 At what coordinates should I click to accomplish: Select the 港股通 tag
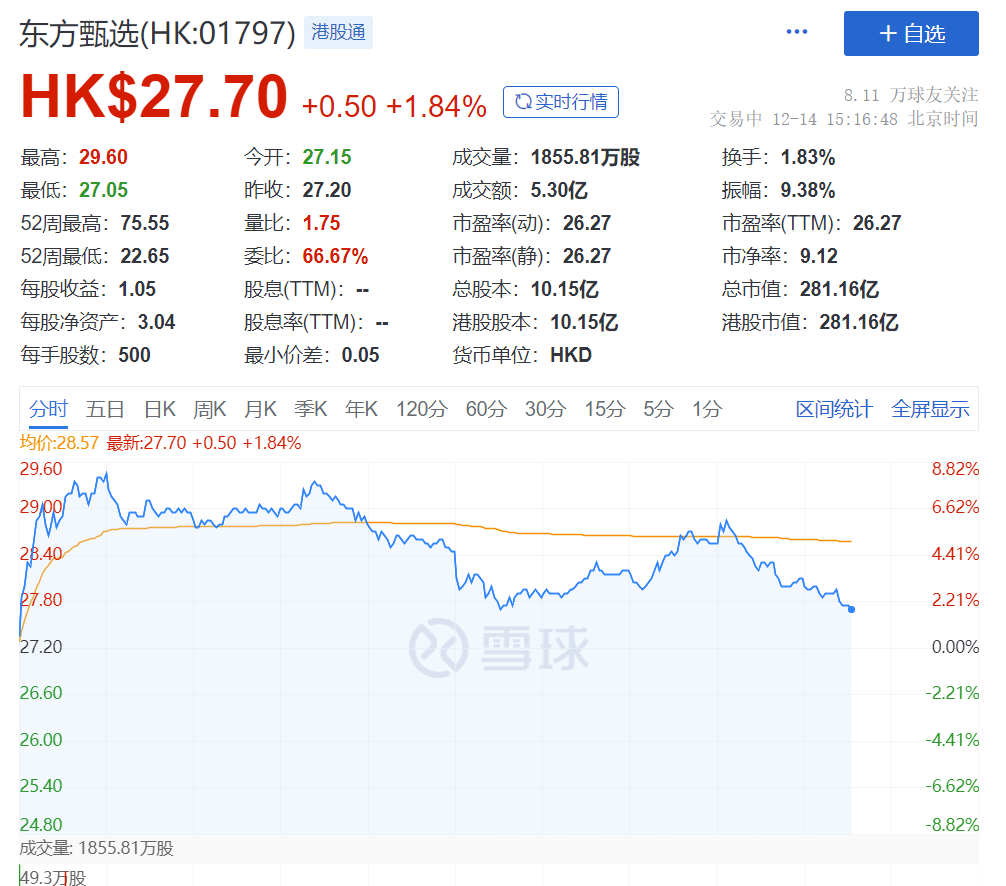[x=338, y=32]
